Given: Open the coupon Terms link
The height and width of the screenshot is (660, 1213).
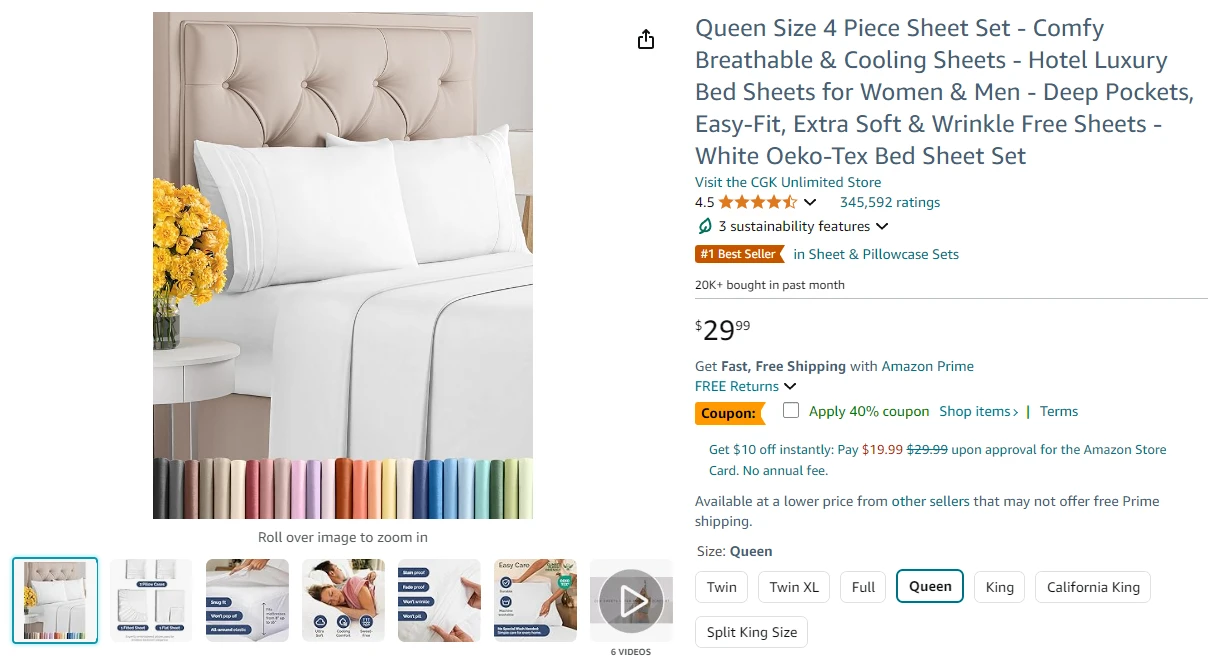Looking at the screenshot, I should point(1058,411).
